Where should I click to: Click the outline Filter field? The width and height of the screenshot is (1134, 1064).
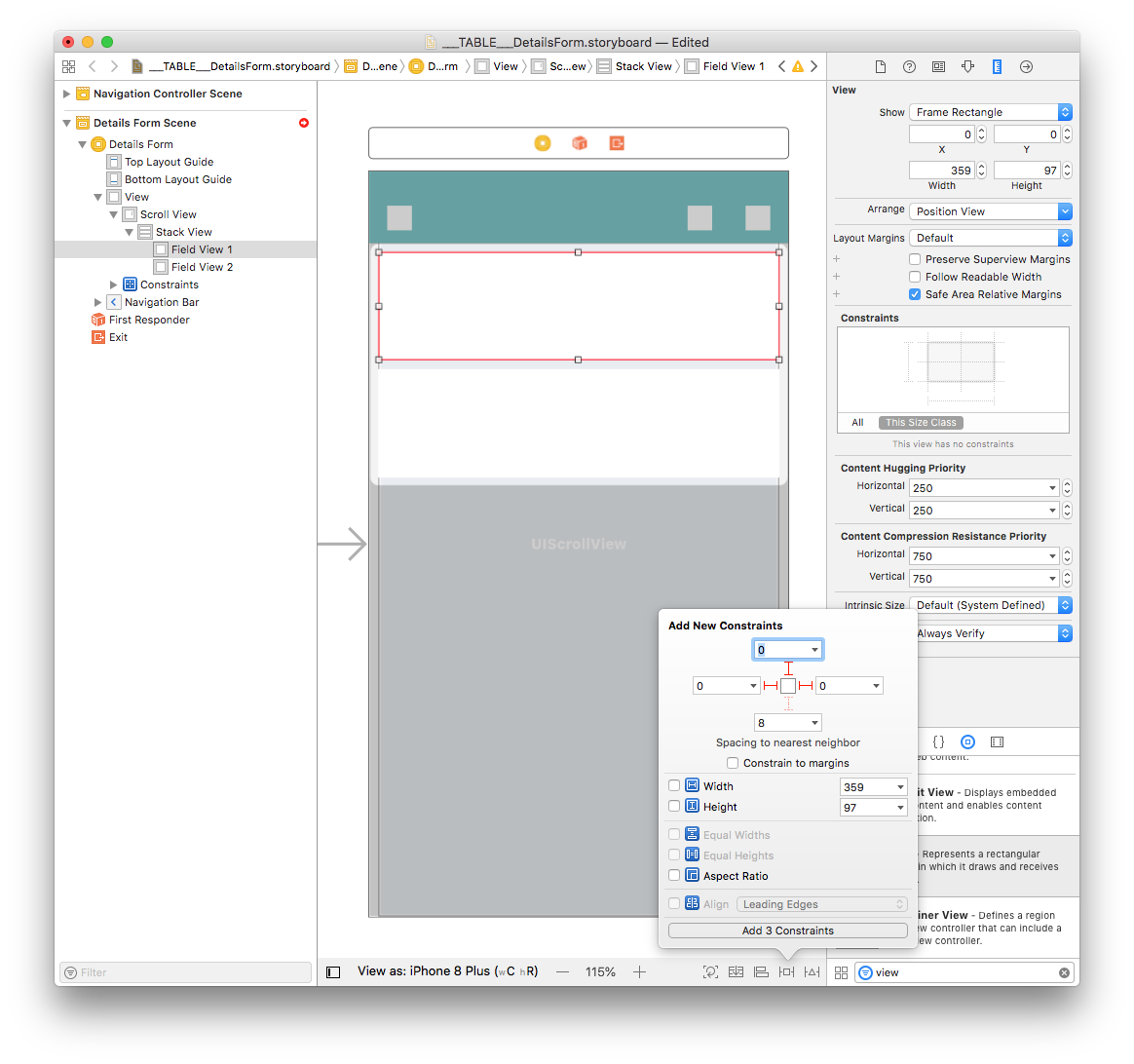point(186,972)
